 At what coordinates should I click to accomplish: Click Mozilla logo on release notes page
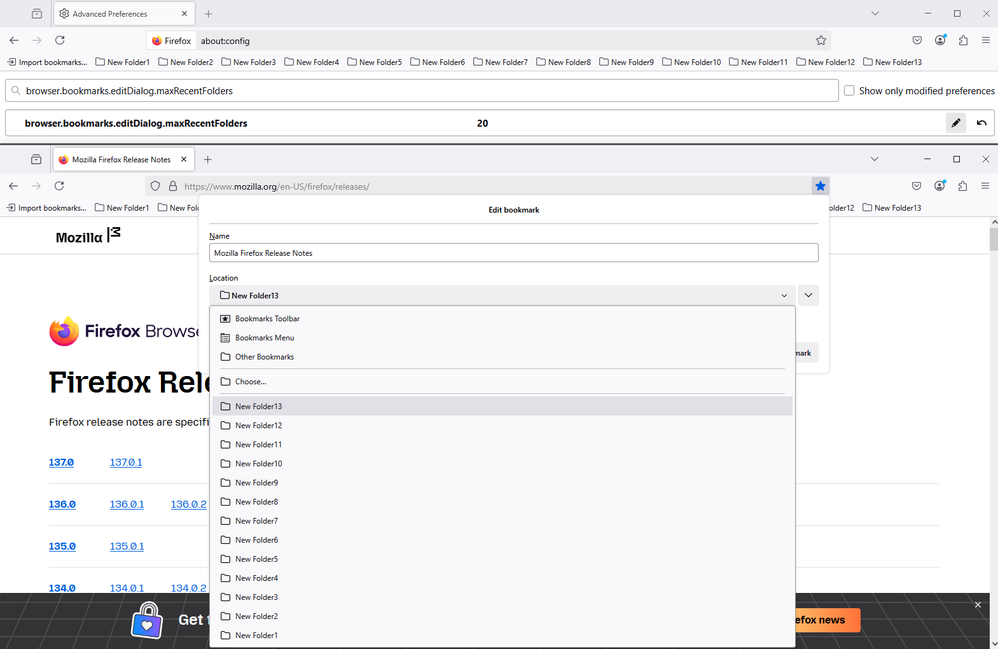click(88, 236)
